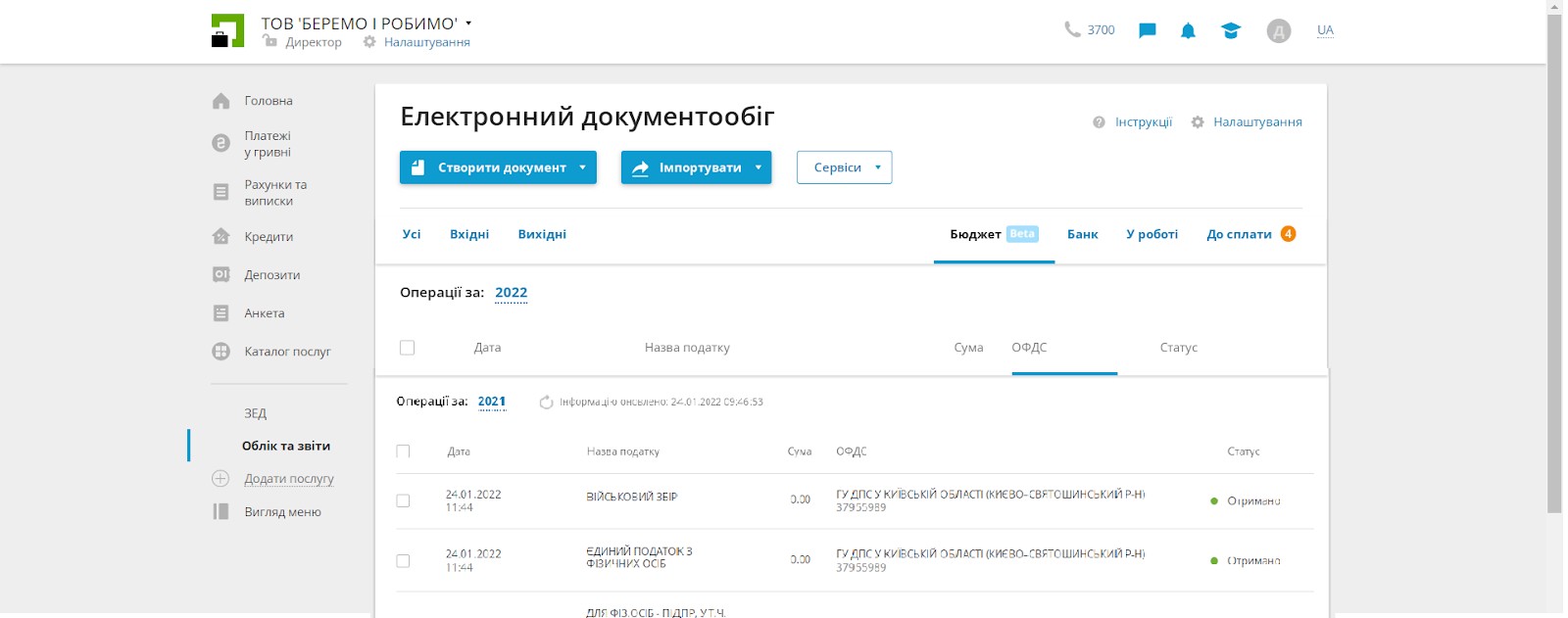The height and width of the screenshot is (618, 1568).
Task: Click the Кредити sidebar icon
Action: click(221, 237)
